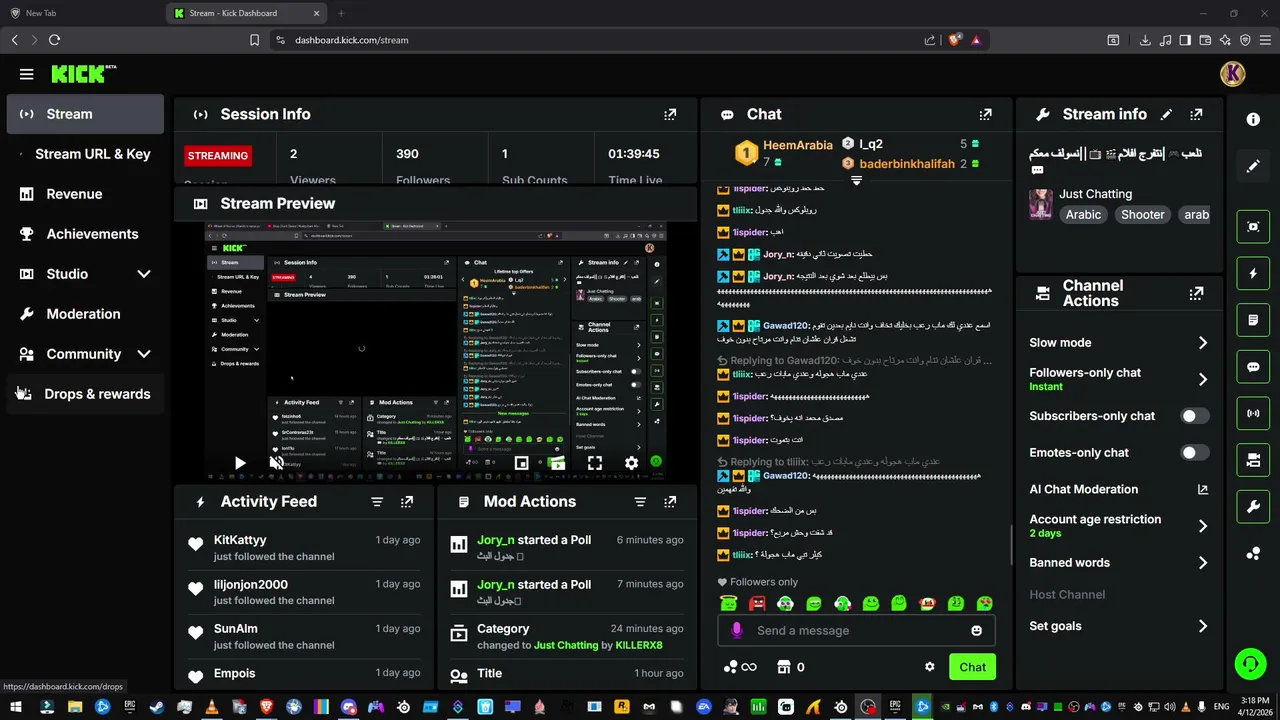Click Just Chatting link in Mod Actions
Screen dimensions: 1280x720
click(566, 645)
